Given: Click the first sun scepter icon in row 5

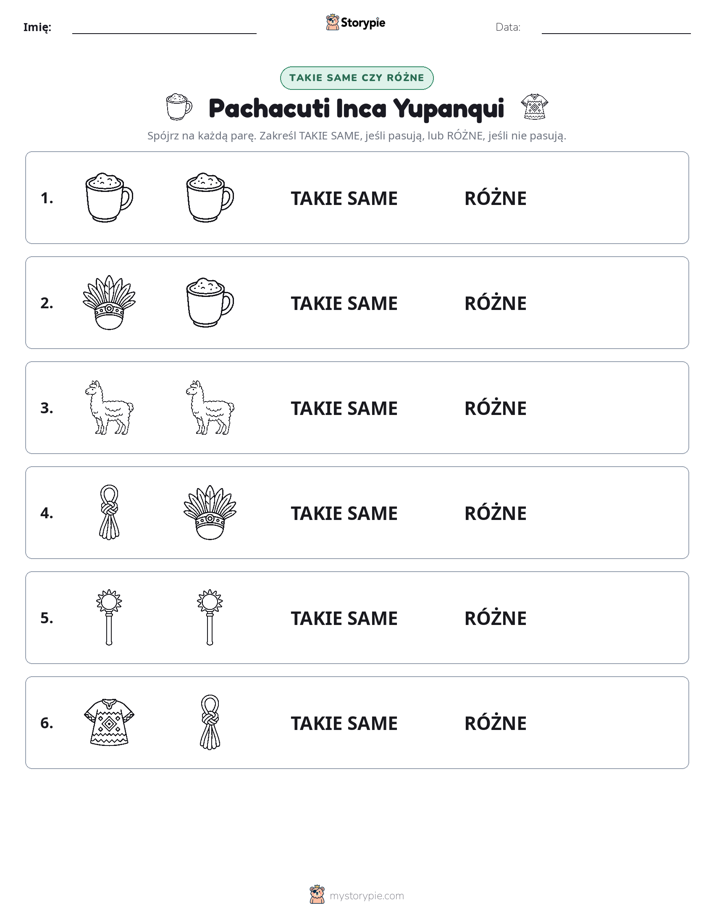Looking at the screenshot, I should (x=109, y=617).
